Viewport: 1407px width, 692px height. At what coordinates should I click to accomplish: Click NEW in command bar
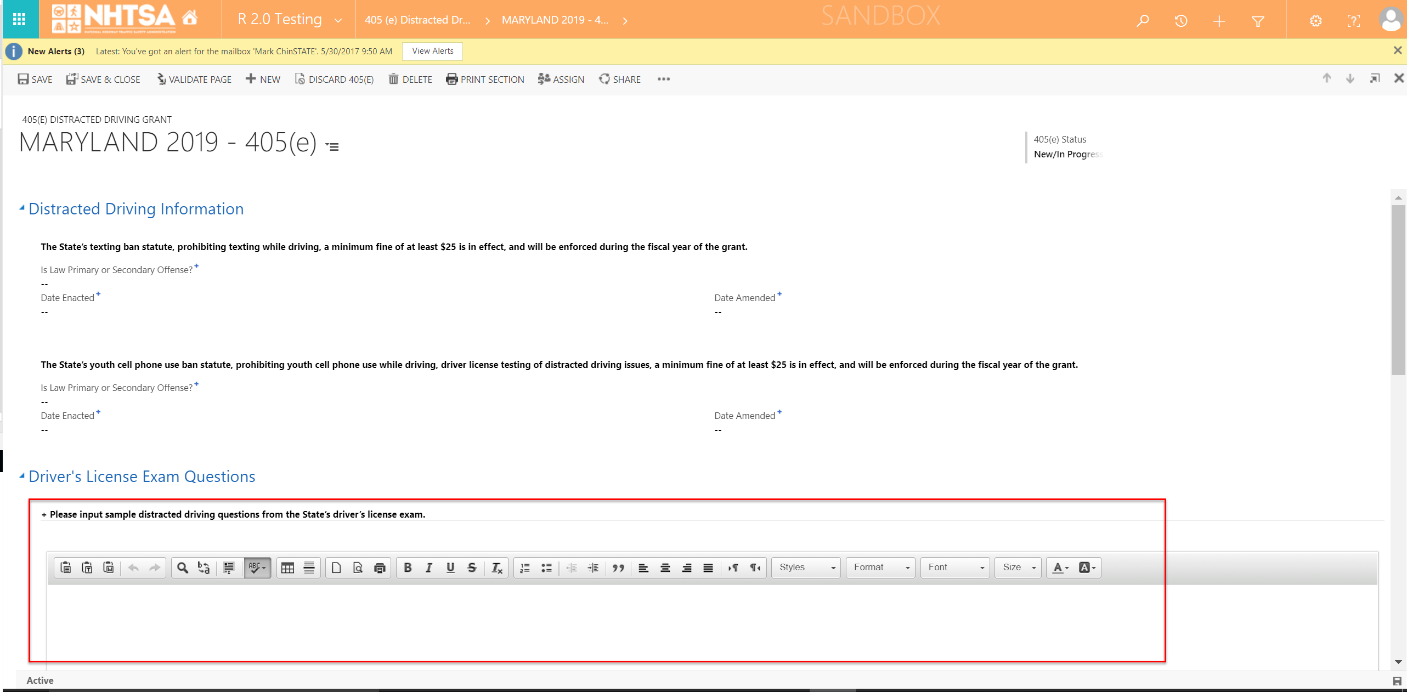[263, 79]
